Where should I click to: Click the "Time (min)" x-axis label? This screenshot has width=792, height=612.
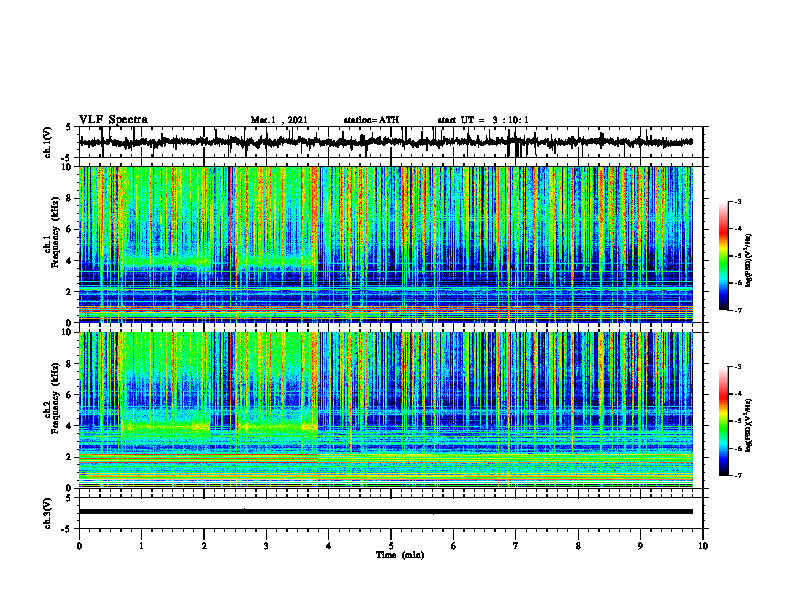pyautogui.click(x=400, y=555)
